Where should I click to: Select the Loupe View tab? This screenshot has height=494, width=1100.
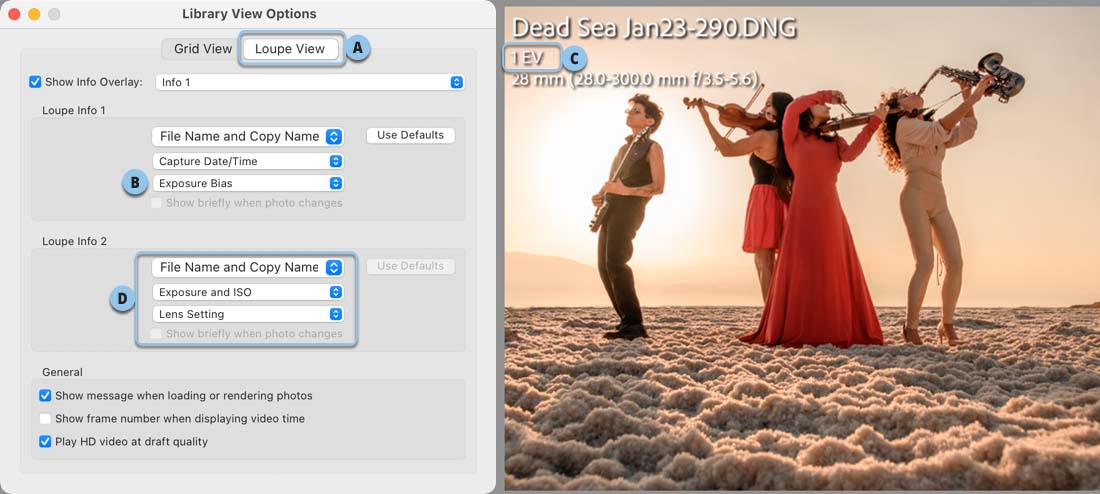tap(290, 49)
